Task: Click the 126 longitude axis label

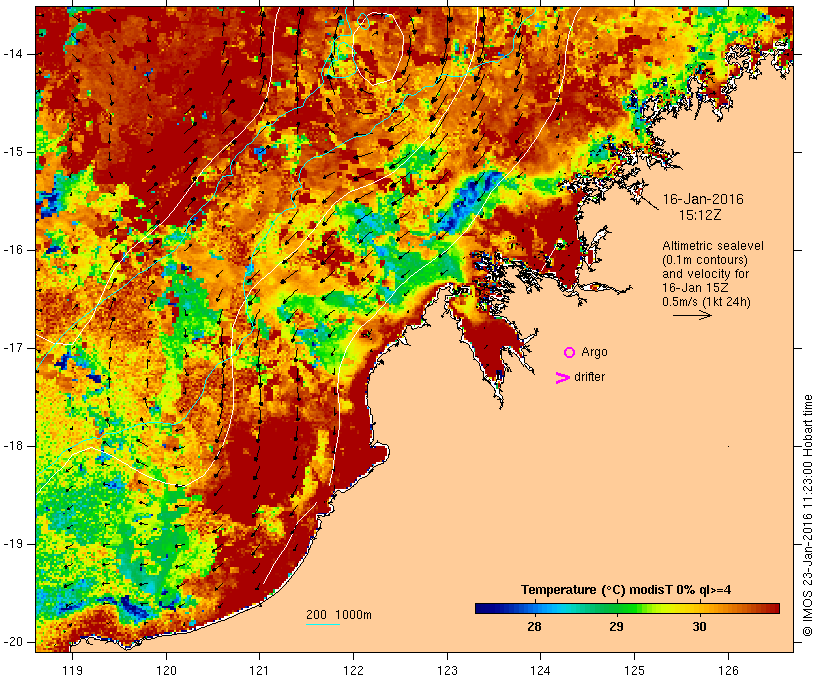Action: (x=728, y=670)
